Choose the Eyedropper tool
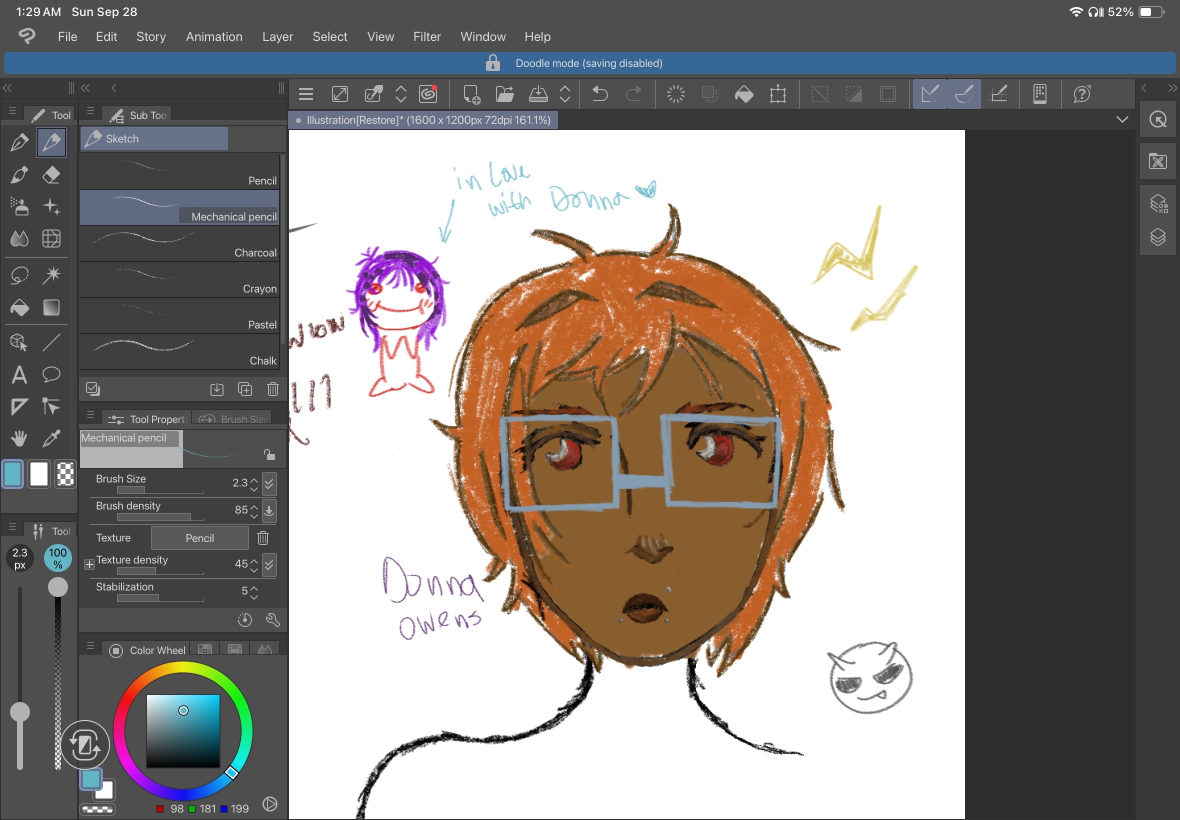Viewport: 1180px width, 820px height. 51,438
